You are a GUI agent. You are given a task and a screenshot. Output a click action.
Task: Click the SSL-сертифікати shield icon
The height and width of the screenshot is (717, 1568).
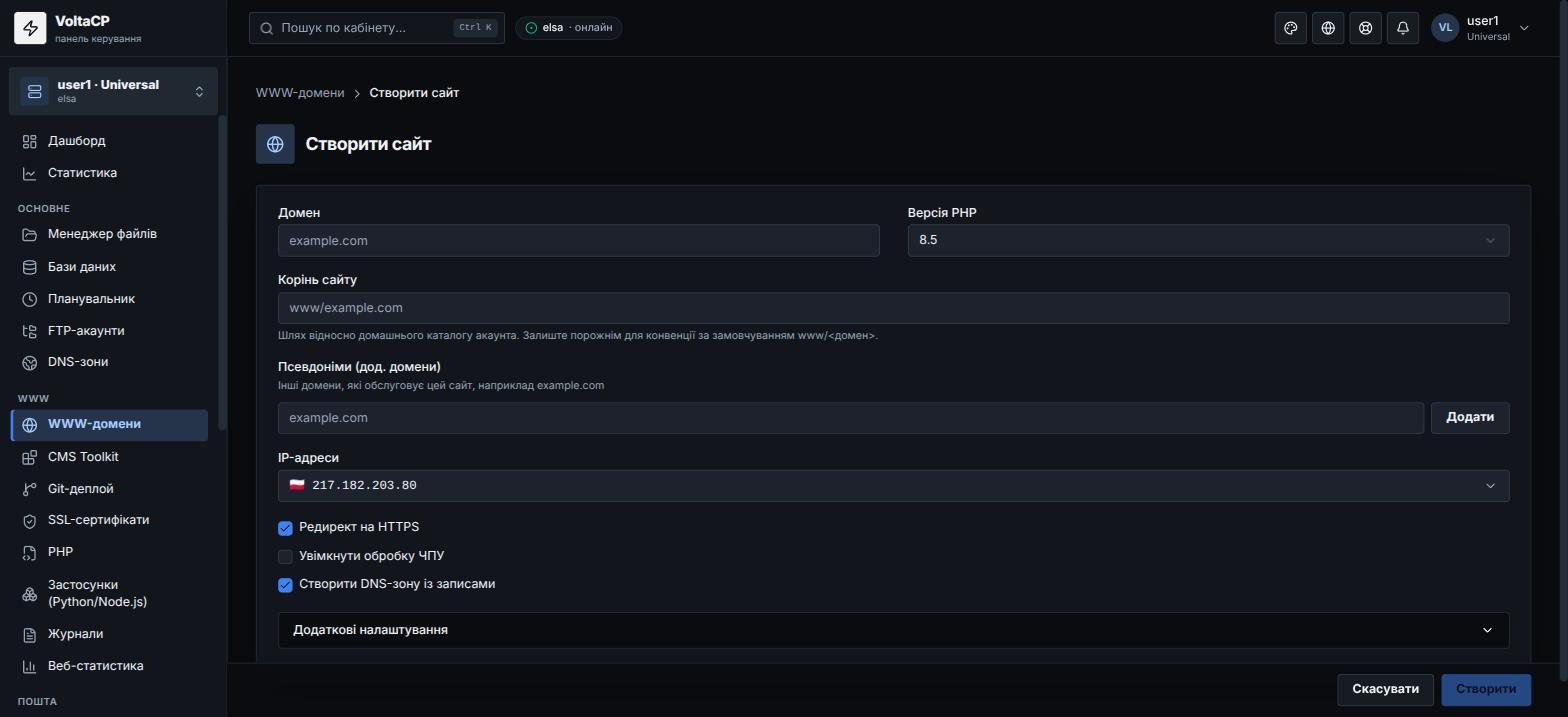(30, 520)
